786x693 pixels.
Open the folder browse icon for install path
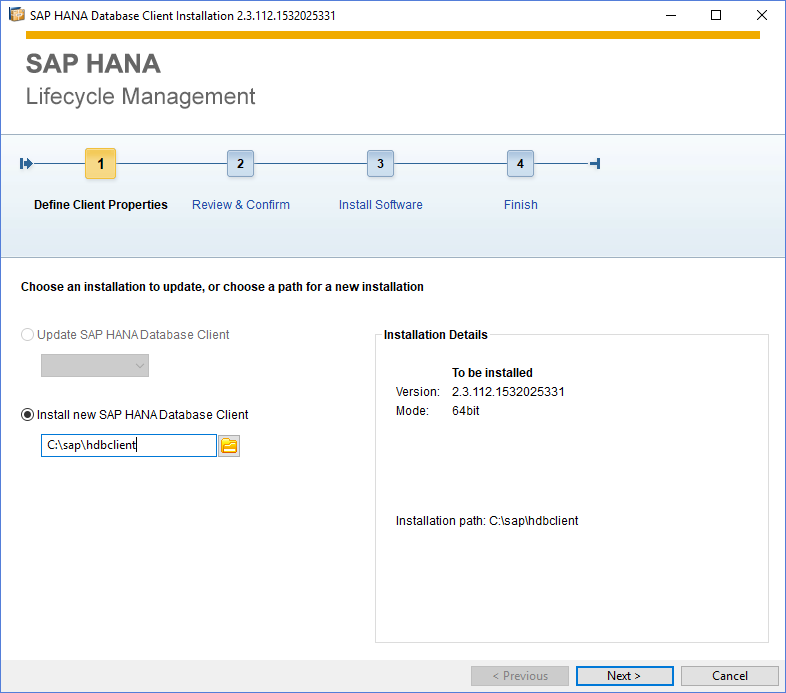pyautogui.click(x=229, y=446)
